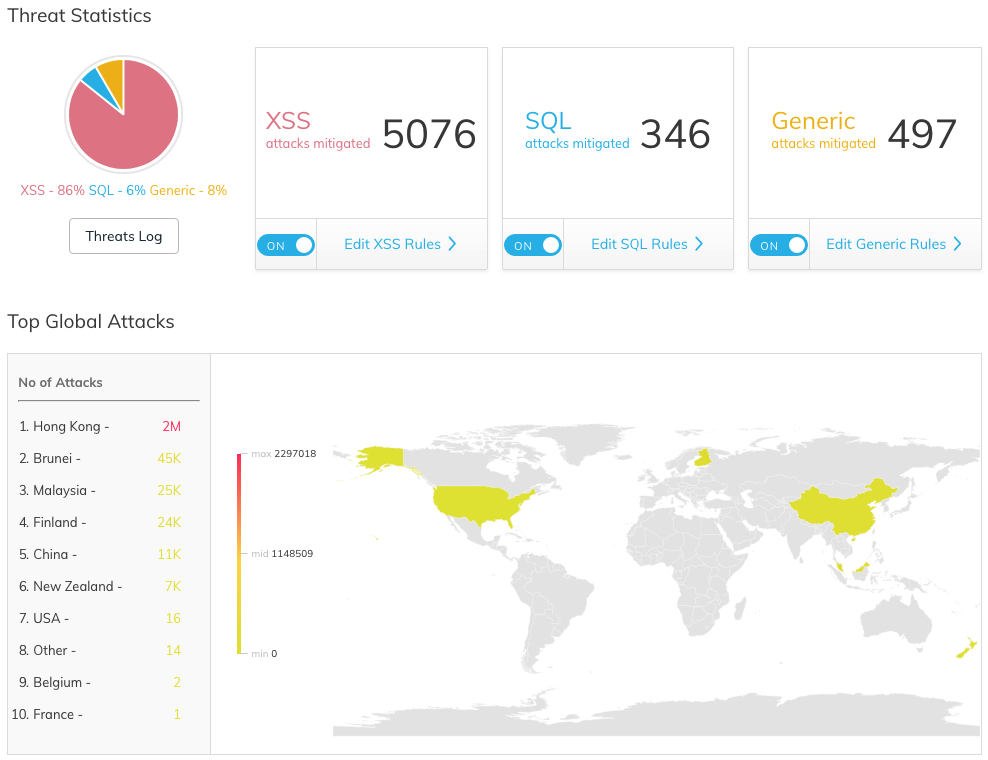The height and width of the screenshot is (760, 988).
Task: Select the Other row in attacks list
Action: tap(100, 650)
